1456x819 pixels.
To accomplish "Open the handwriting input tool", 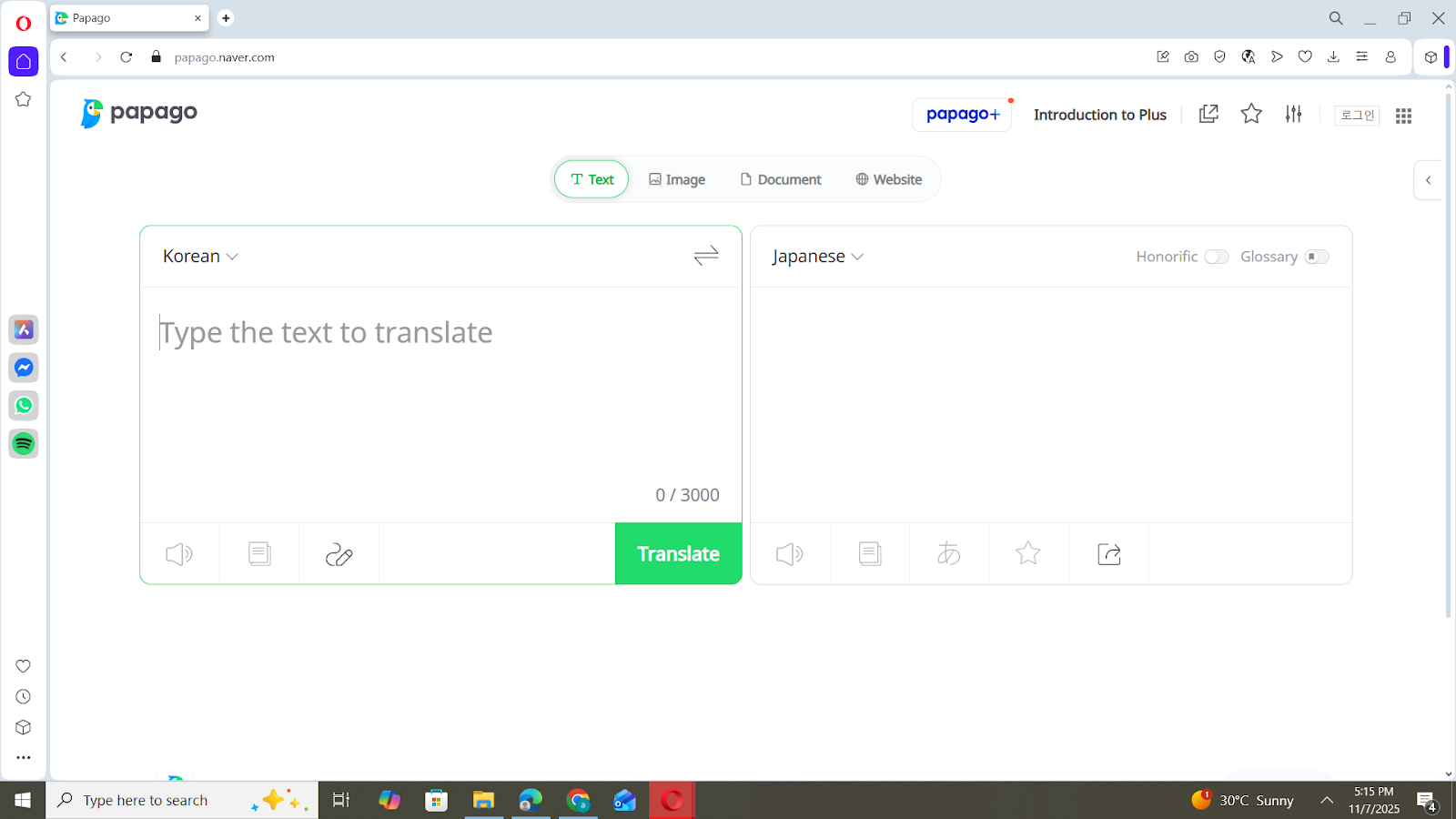I will point(339,553).
